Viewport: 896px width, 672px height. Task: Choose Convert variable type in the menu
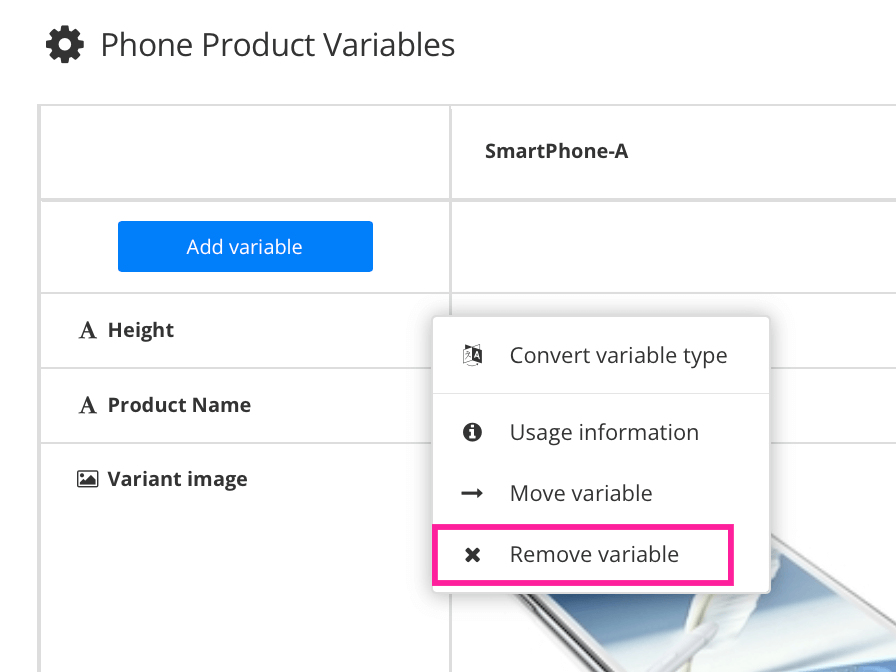click(618, 354)
